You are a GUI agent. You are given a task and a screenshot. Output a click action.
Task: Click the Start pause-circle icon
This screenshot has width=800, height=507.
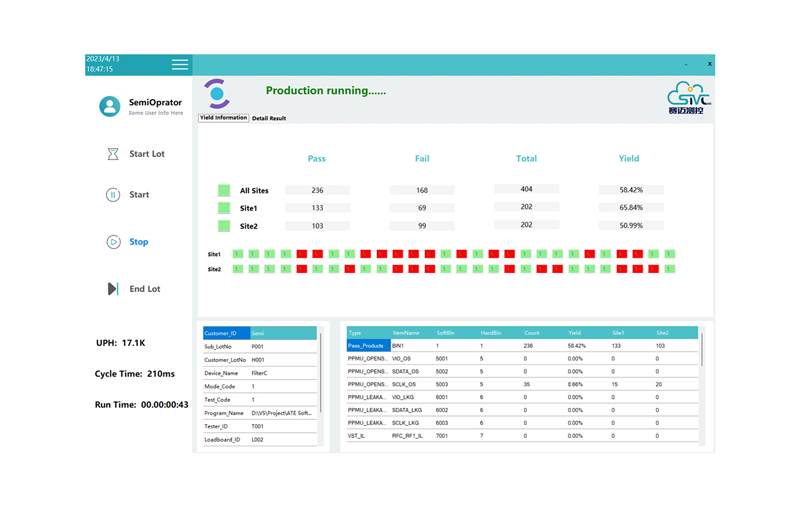113,195
